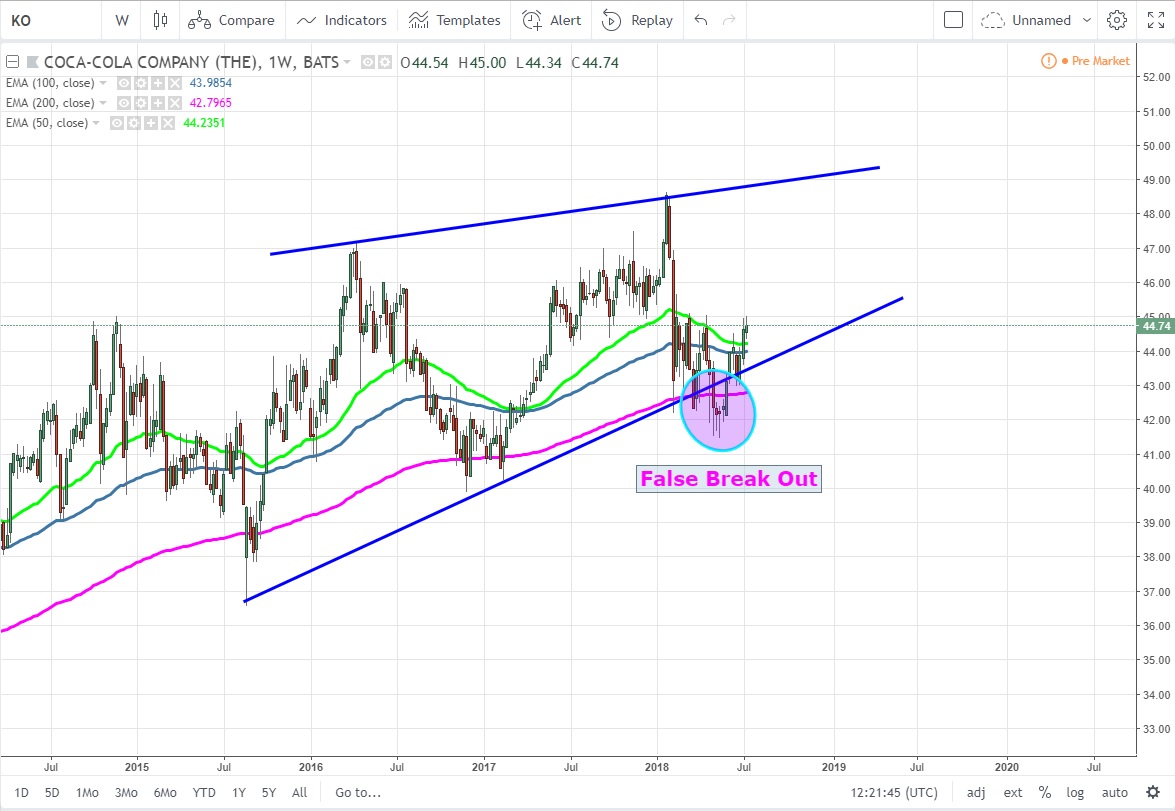Hide the EMA 100 line
Image resolution: width=1175 pixels, height=811 pixels.
pos(124,82)
